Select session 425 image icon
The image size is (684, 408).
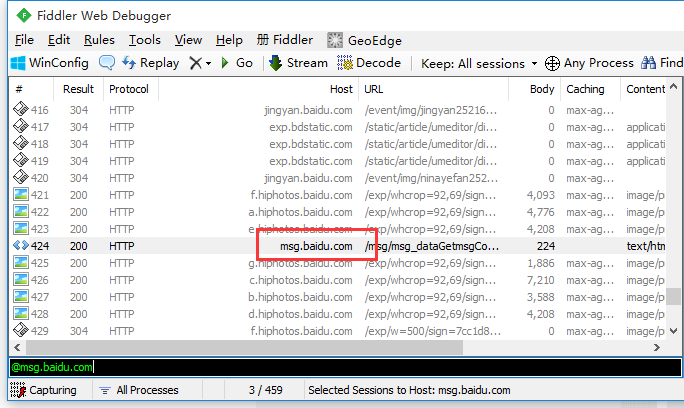[x=21, y=262]
